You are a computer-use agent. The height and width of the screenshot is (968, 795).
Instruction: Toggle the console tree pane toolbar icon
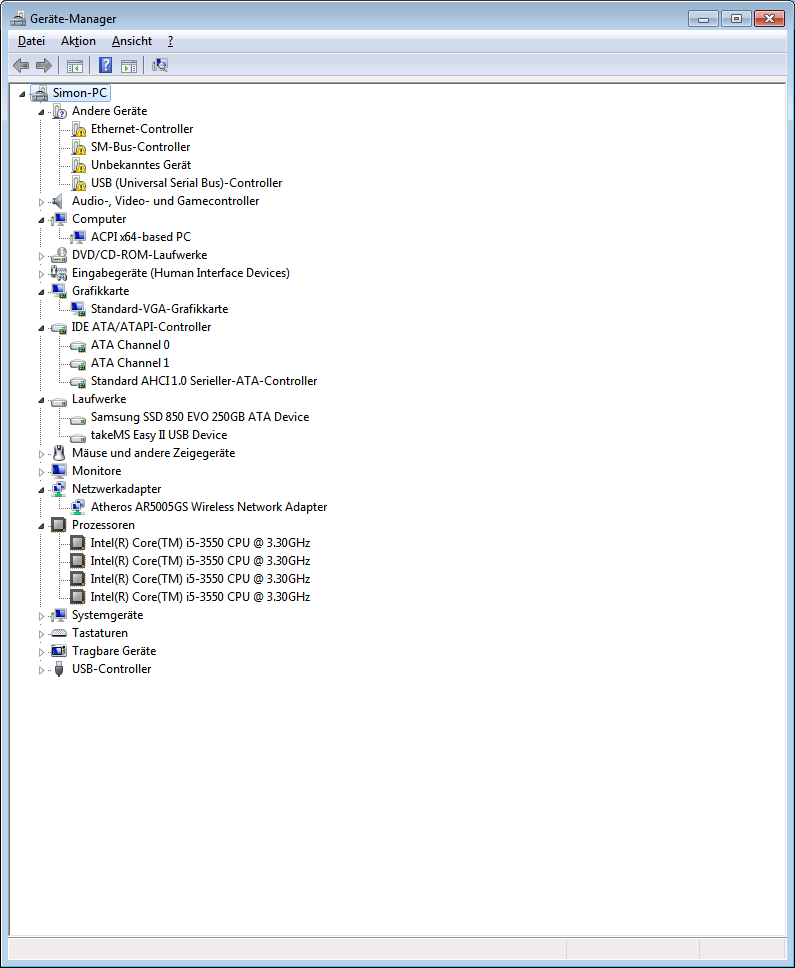point(75,65)
